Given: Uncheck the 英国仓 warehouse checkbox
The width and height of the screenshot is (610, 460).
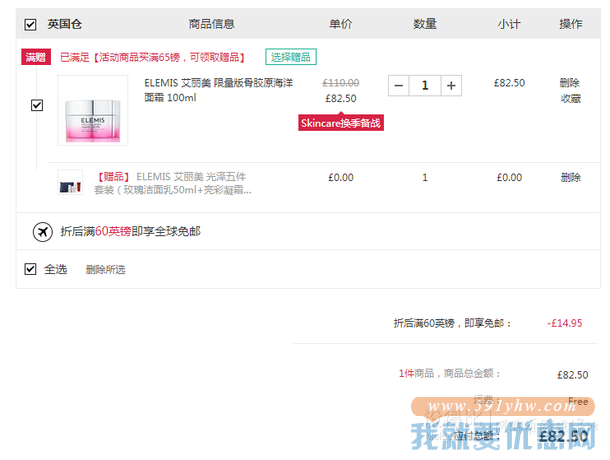Looking at the screenshot, I should coord(30,25).
